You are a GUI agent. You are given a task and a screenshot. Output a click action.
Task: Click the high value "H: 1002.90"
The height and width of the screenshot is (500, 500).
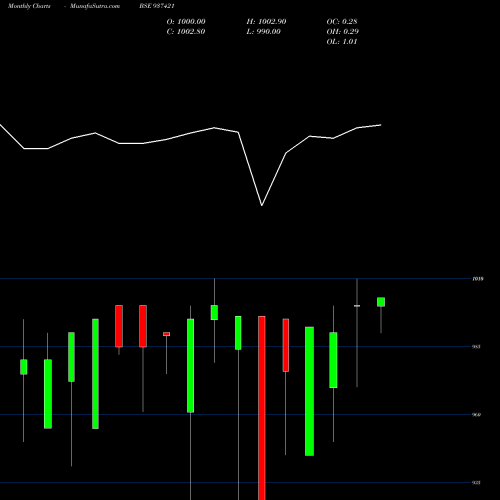coord(266,22)
